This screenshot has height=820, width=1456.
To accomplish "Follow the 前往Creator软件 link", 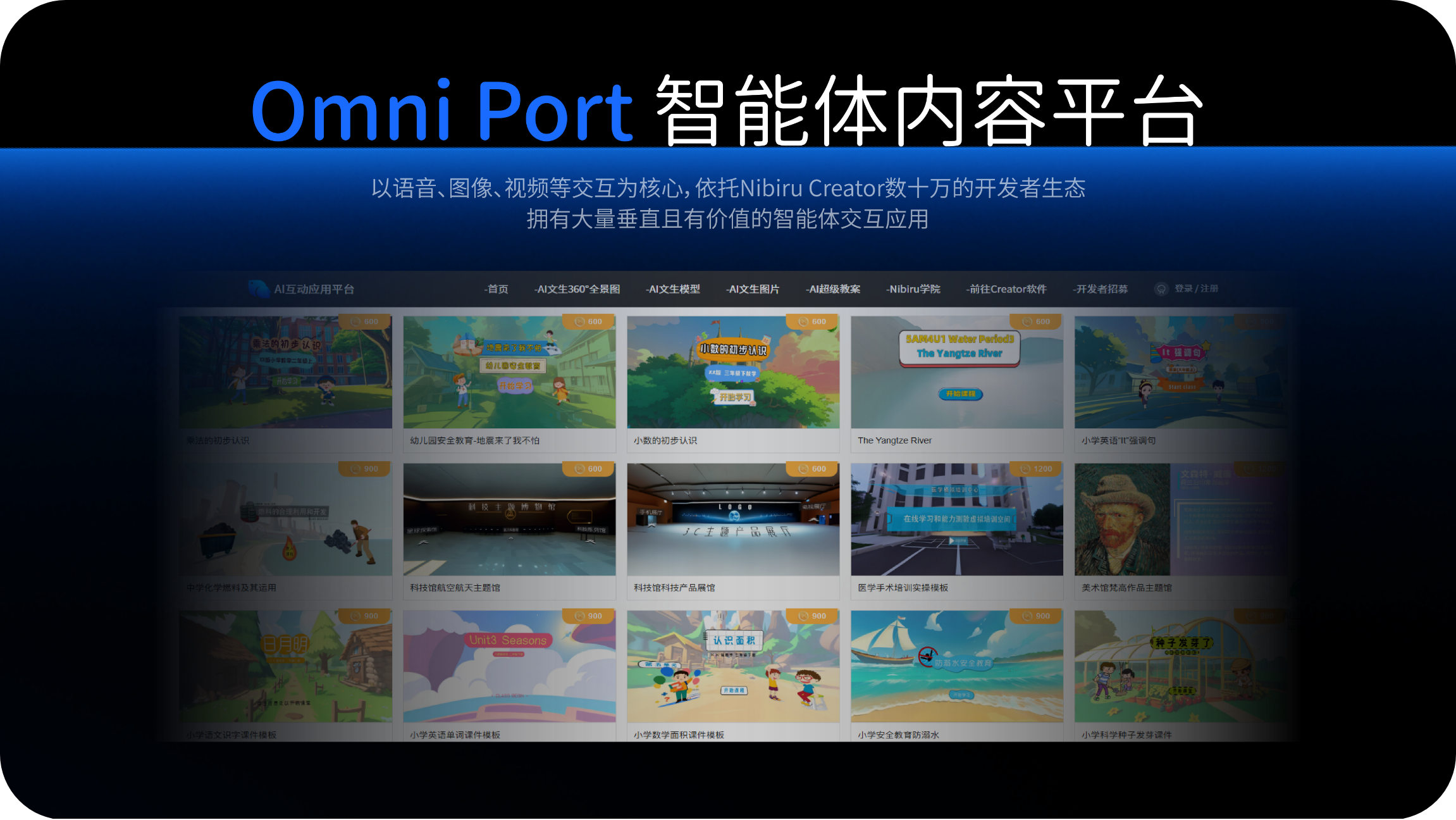I will [x=1006, y=289].
